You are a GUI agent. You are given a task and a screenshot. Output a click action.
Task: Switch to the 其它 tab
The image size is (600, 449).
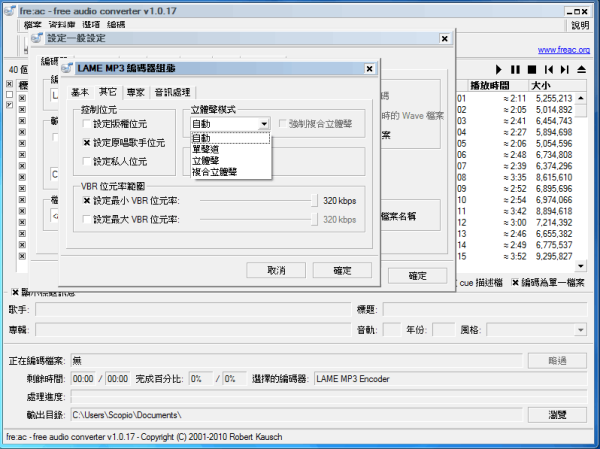[108, 92]
